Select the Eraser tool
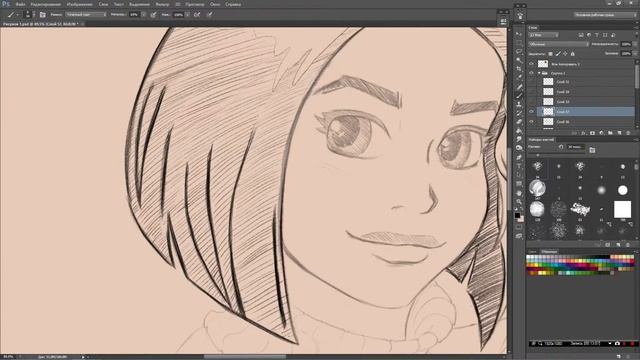Screen dimensions: 640x360 coord(519,122)
